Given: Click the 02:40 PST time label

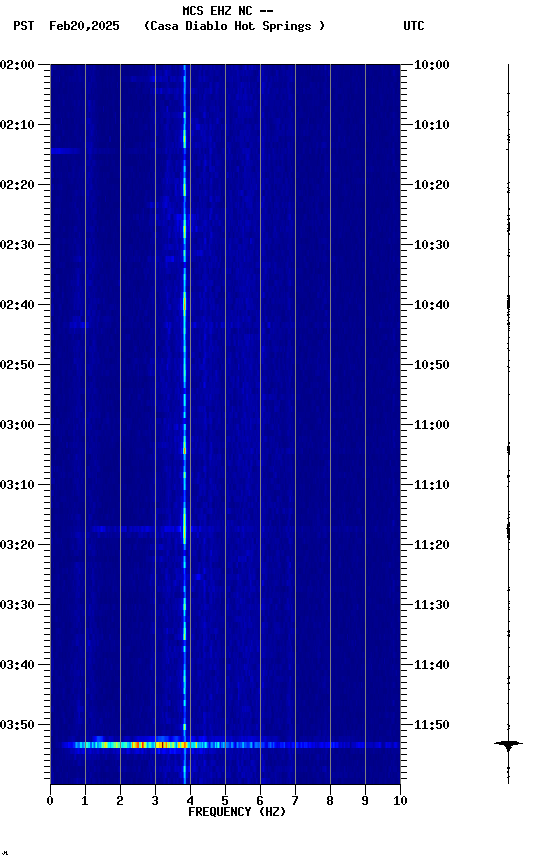Looking at the screenshot, I should tap(17, 305).
